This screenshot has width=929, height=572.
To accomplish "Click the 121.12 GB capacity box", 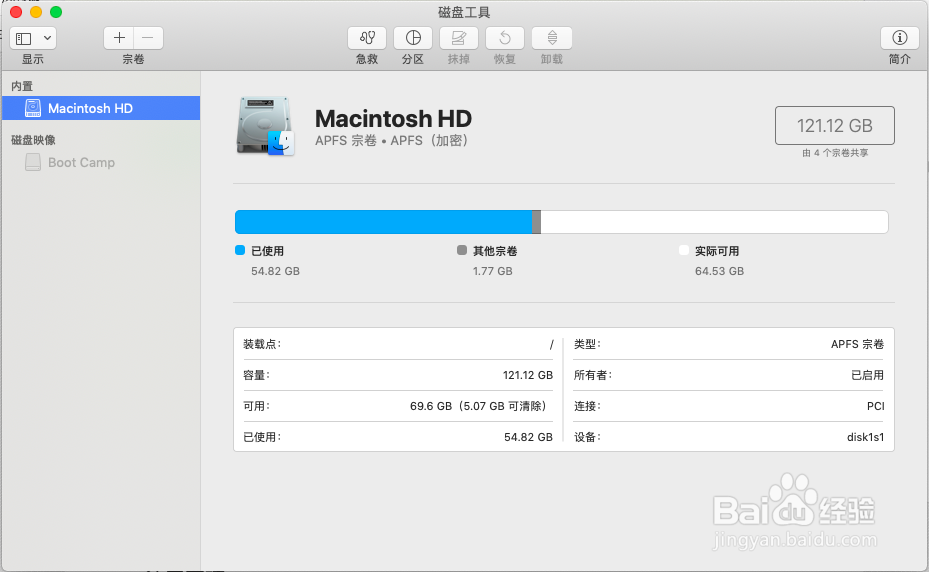I will click(x=835, y=126).
